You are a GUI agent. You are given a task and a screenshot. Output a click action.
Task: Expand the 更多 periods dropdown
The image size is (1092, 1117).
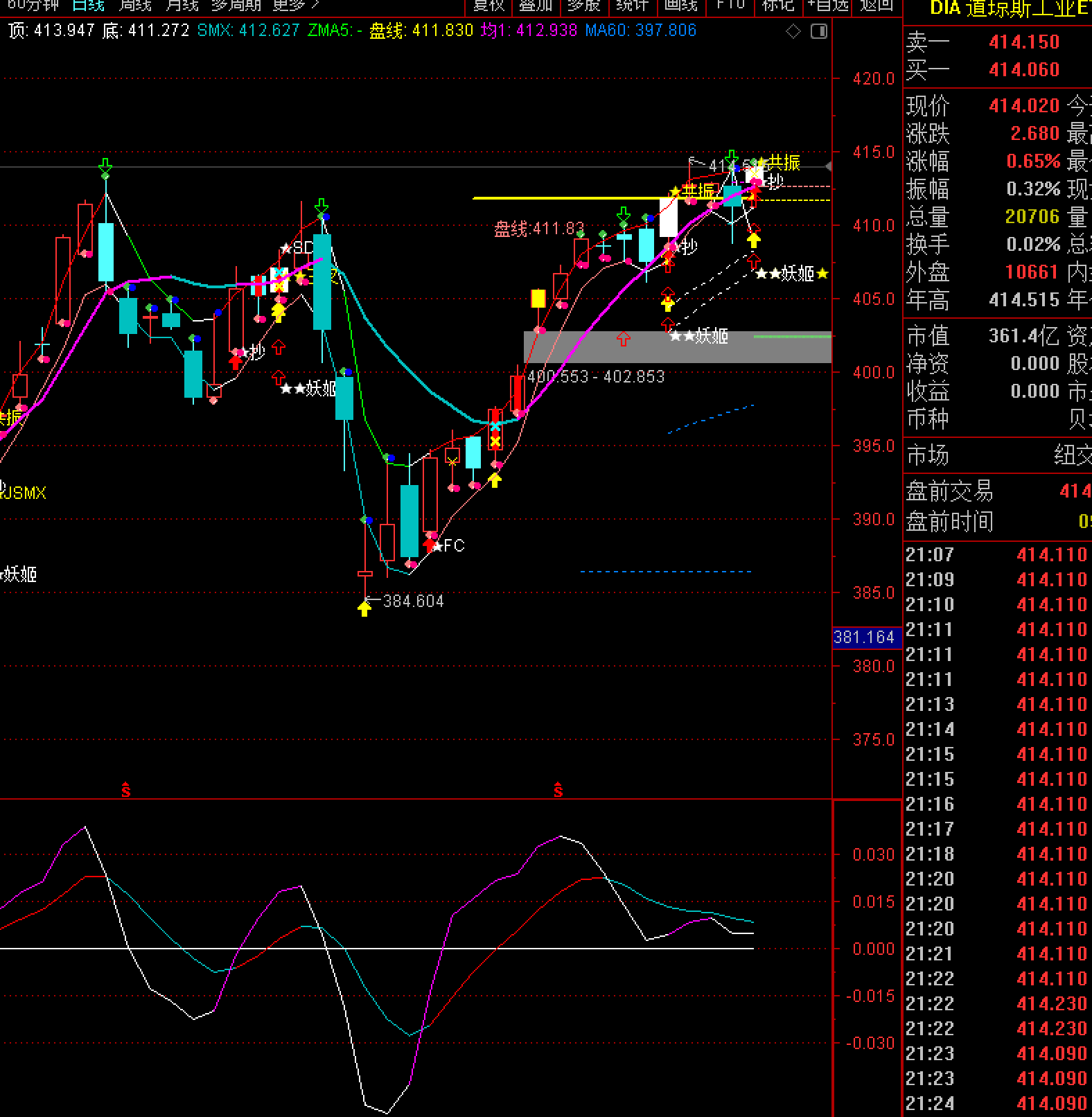coord(296,6)
